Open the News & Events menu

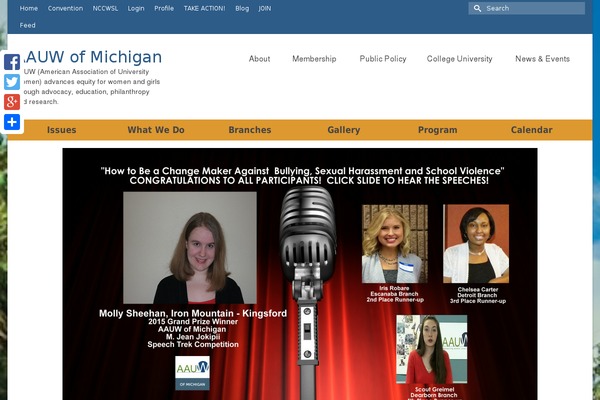pyautogui.click(x=542, y=59)
